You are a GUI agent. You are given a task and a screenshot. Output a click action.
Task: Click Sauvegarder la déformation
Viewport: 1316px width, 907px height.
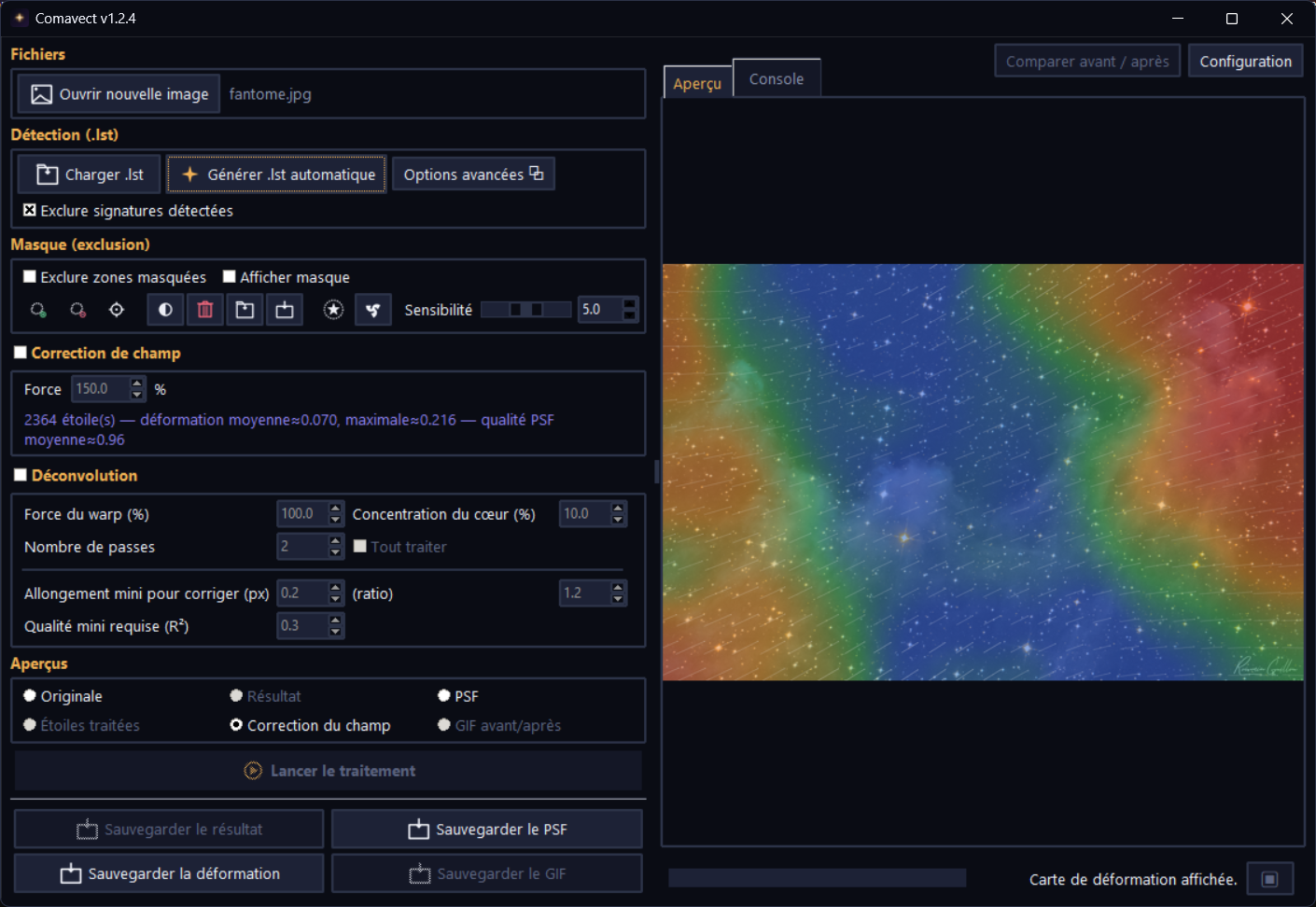(169, 873)
